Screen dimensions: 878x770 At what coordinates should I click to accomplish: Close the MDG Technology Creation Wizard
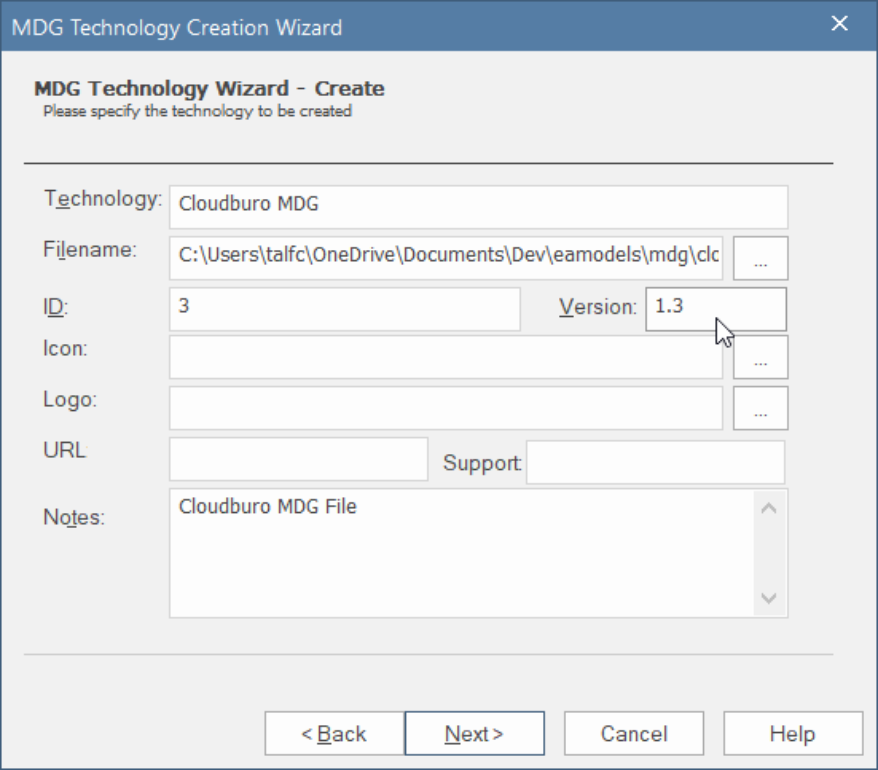[839, 25]
